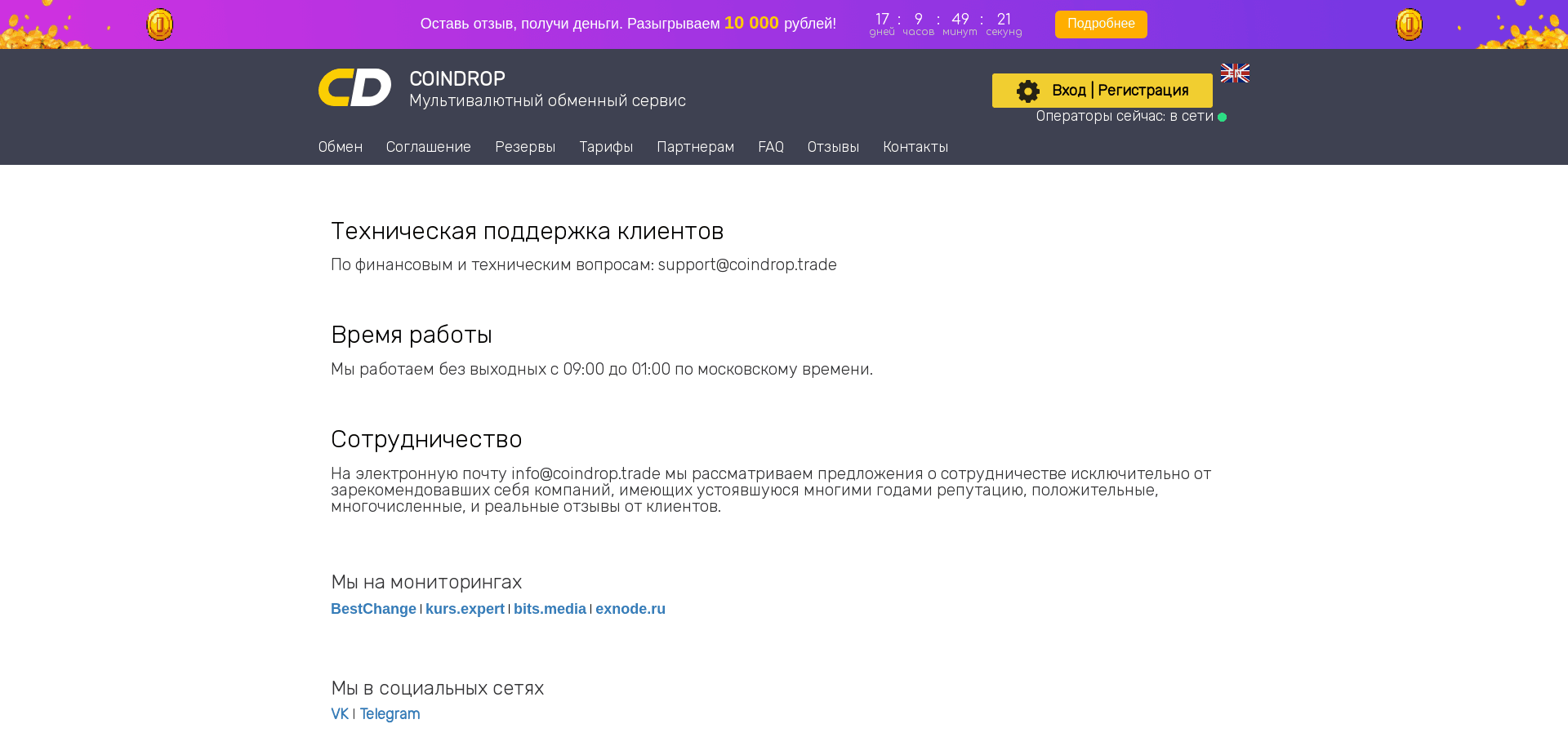Open the Соглашение section
The height and width of the screenshot is (755, 1568).
[x=428, y=147]
